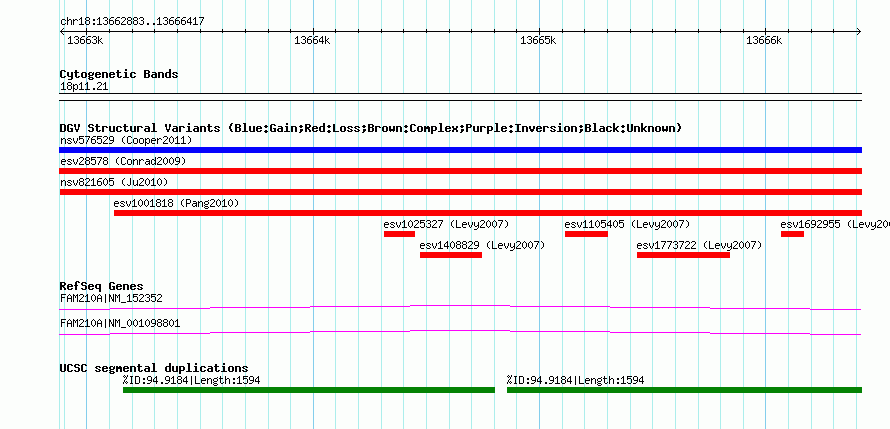Click the short esv1025327 red bar

399,234
